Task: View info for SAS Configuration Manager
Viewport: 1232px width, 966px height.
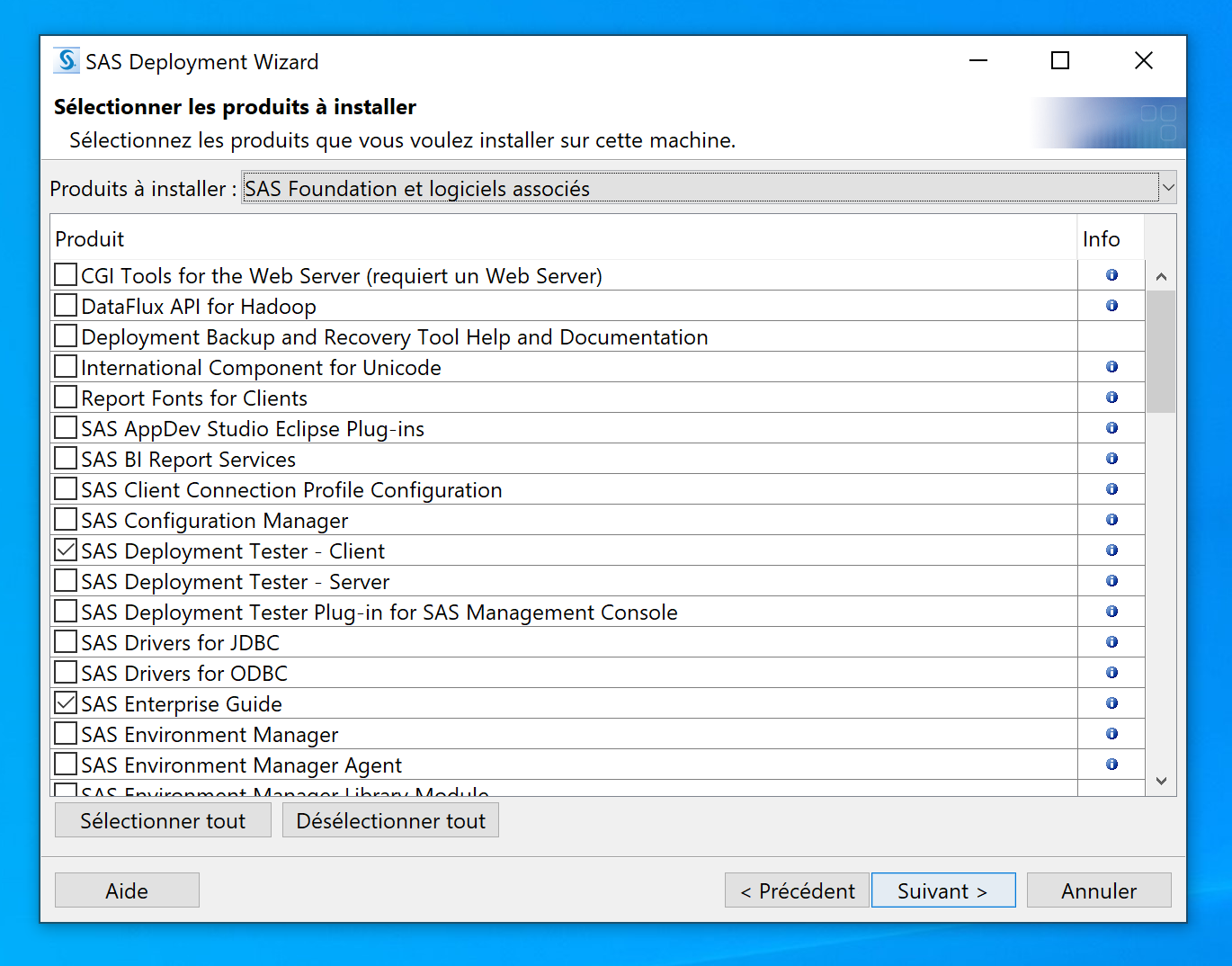Action: click(1111, 520)
